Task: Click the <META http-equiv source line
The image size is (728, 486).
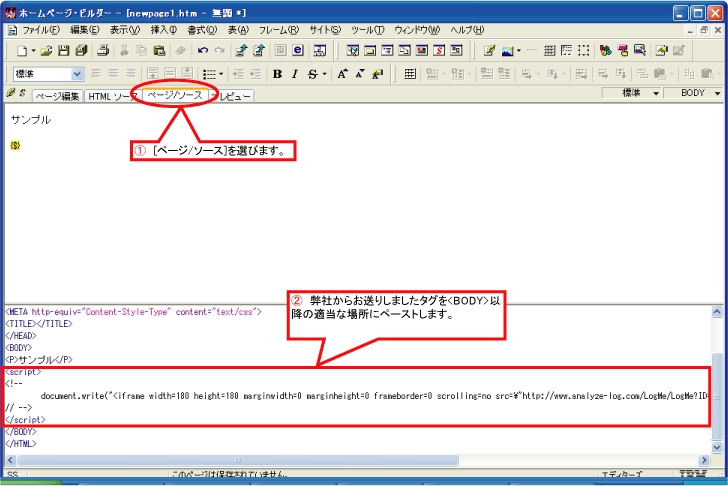Action: (x=134, y=312)
